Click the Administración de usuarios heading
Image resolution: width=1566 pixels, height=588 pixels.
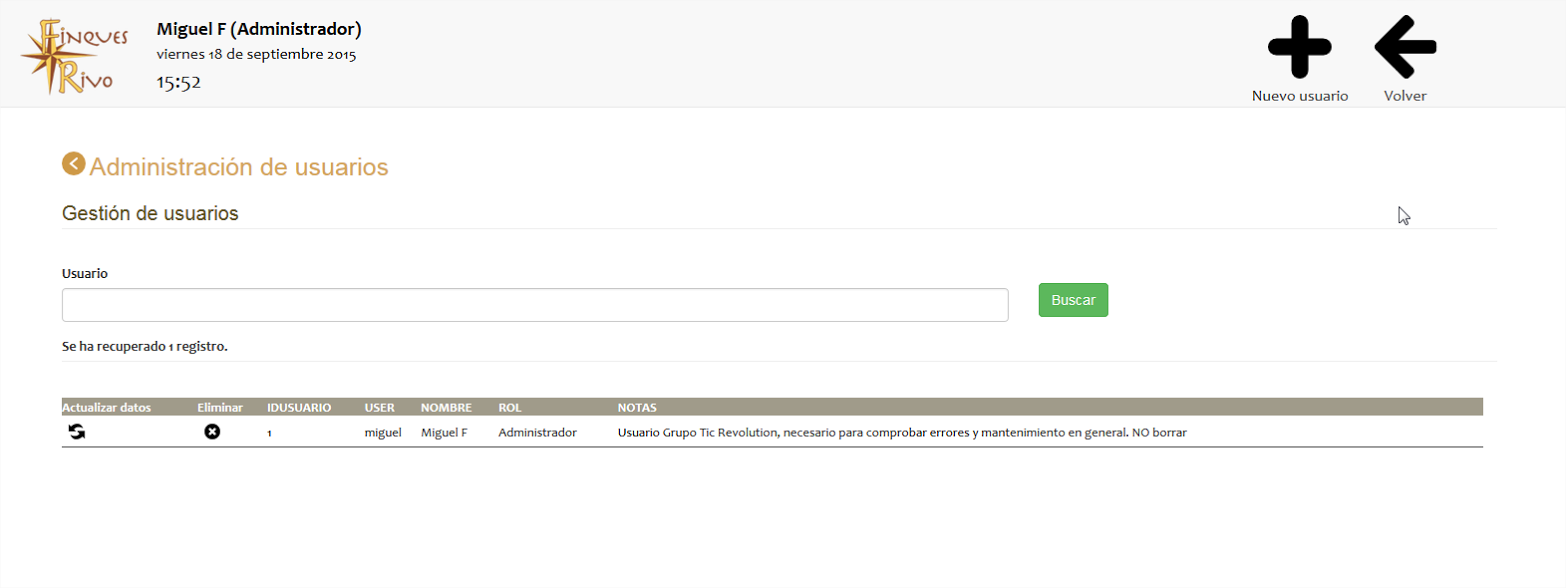coord(238,167)
